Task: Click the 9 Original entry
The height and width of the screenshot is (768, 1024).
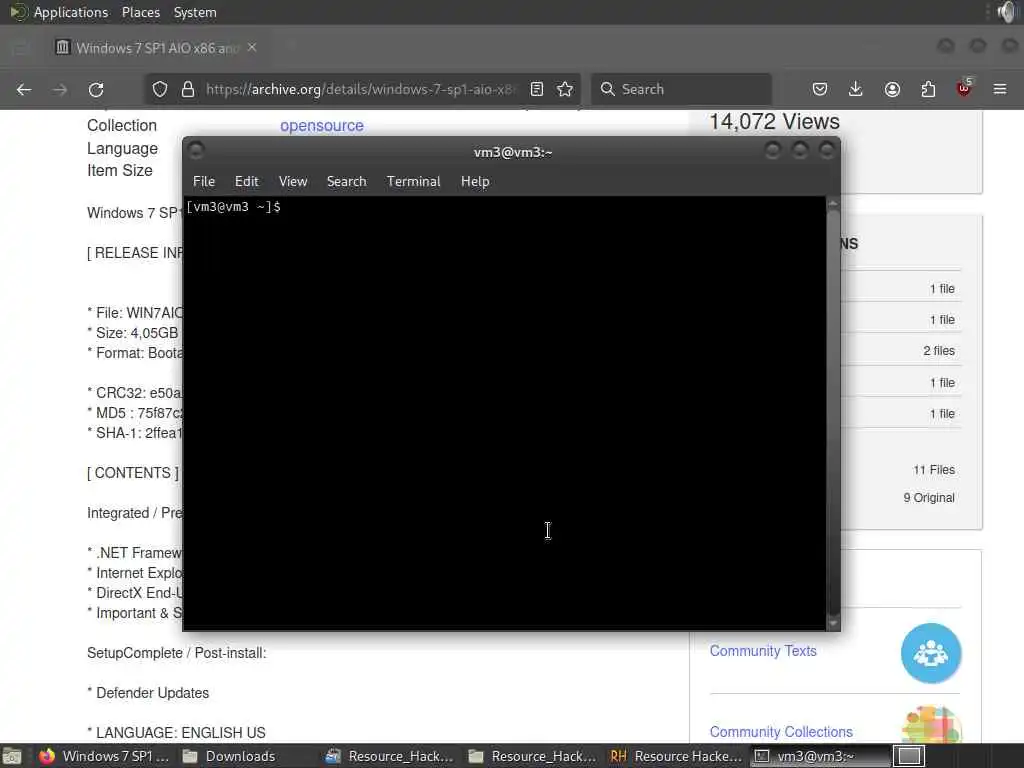Action: point(929,498)
